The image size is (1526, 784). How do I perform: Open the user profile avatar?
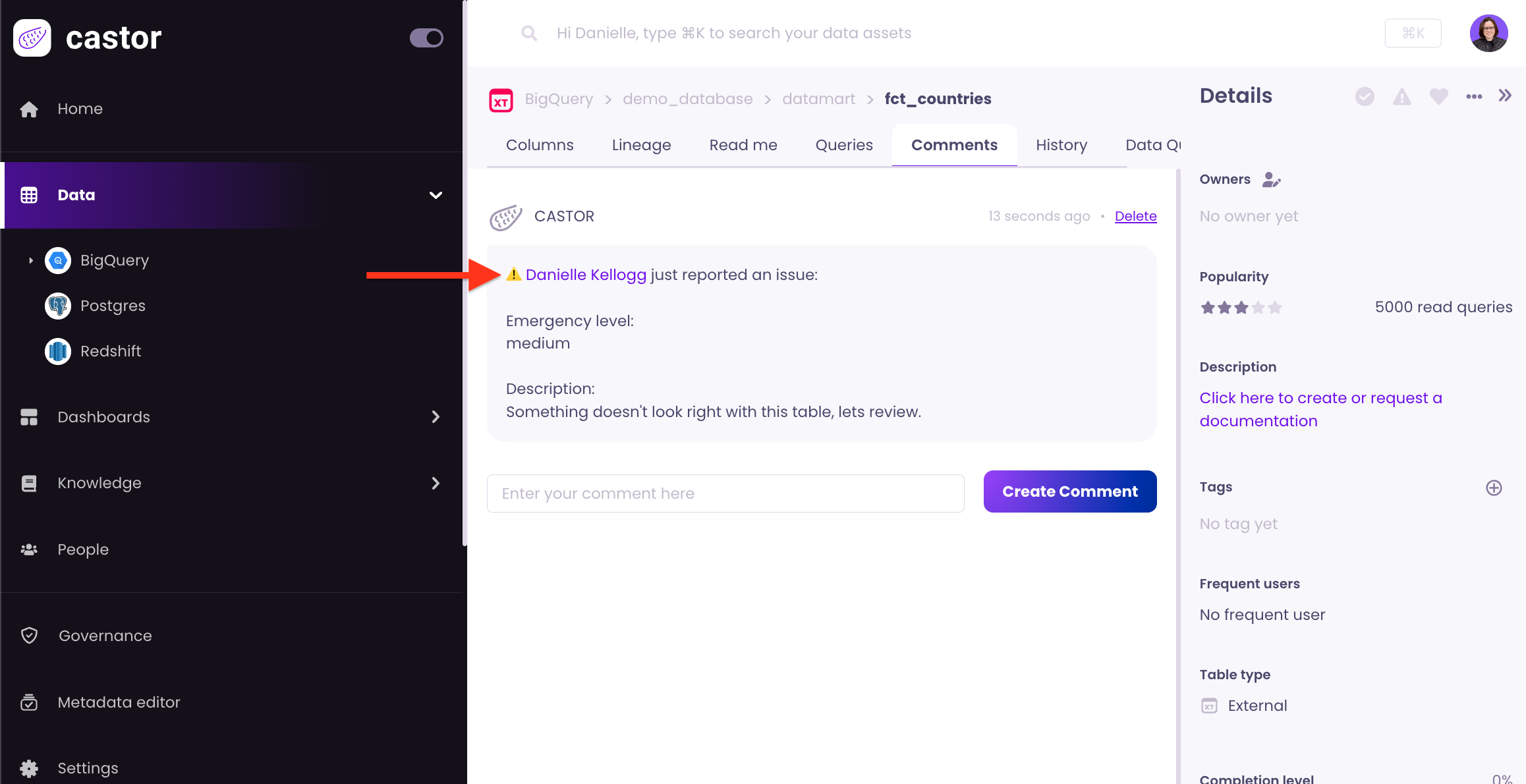point(1488,33)
